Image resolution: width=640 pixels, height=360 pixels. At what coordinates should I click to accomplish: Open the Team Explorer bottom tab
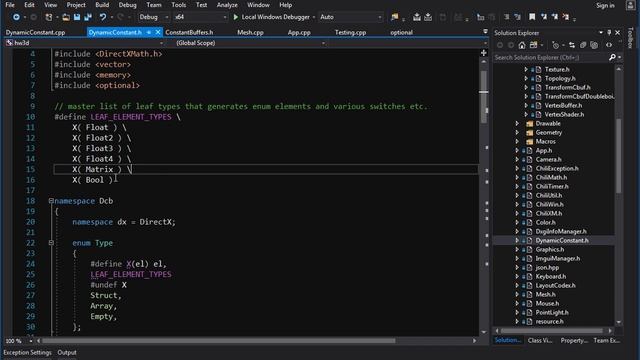607,340
